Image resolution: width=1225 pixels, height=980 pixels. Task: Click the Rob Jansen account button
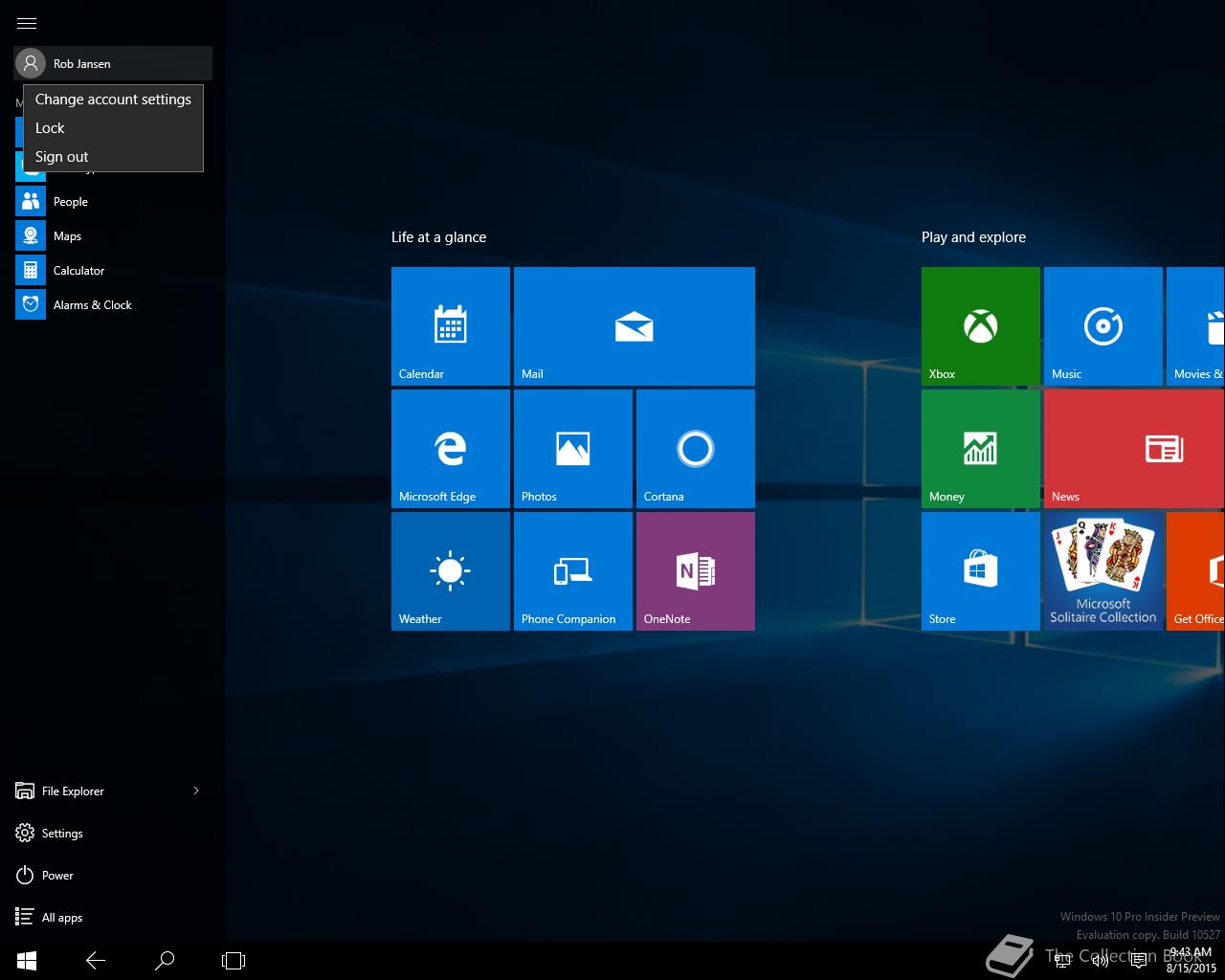113,63
